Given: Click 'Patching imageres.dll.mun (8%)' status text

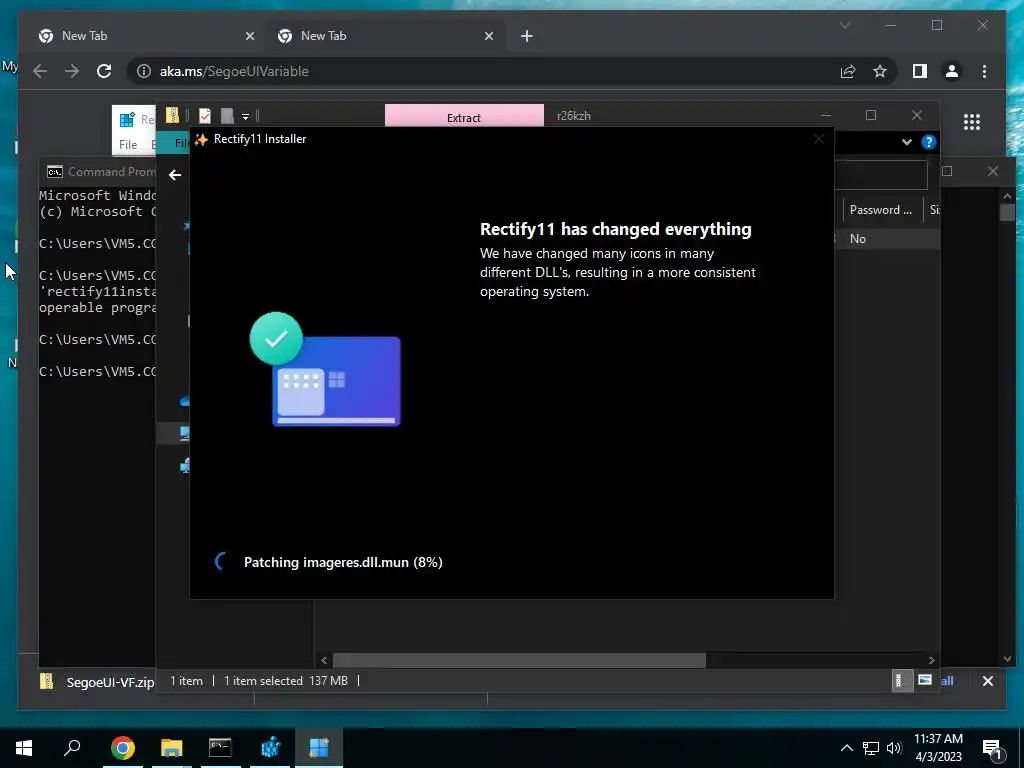Looking at the screenshot, I should point(343,562).
